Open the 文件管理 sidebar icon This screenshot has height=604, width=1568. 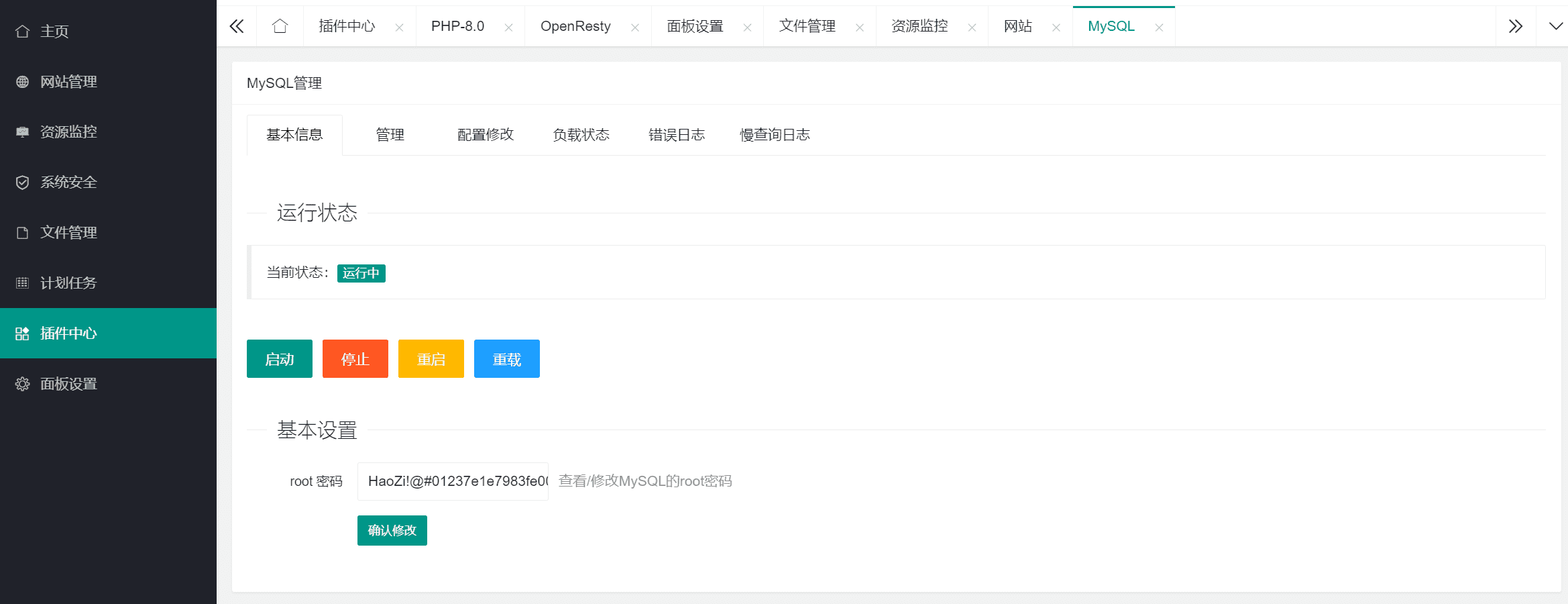[x=23, y=232]
